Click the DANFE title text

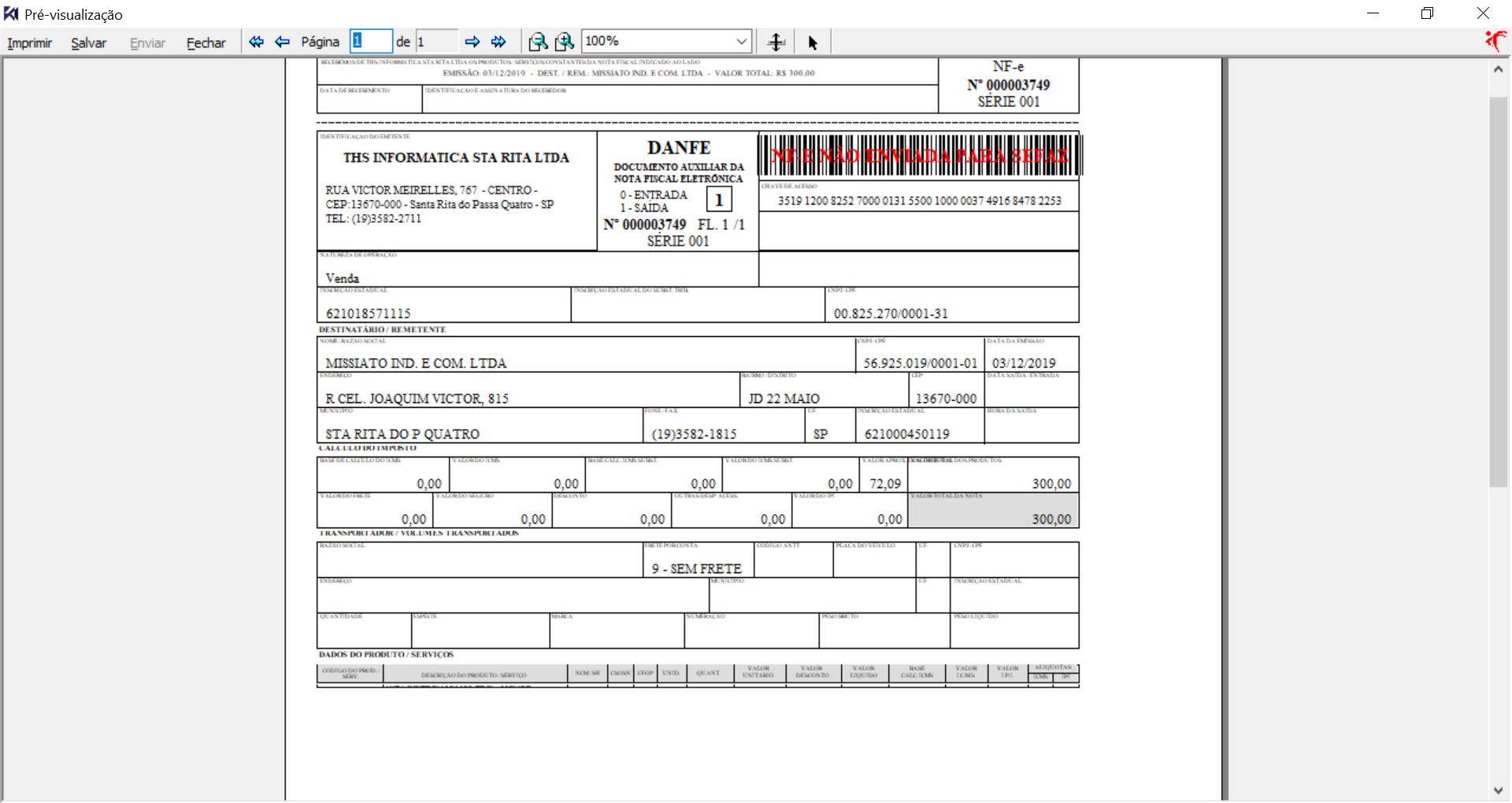pyautogui.click(x=679, y=148)
